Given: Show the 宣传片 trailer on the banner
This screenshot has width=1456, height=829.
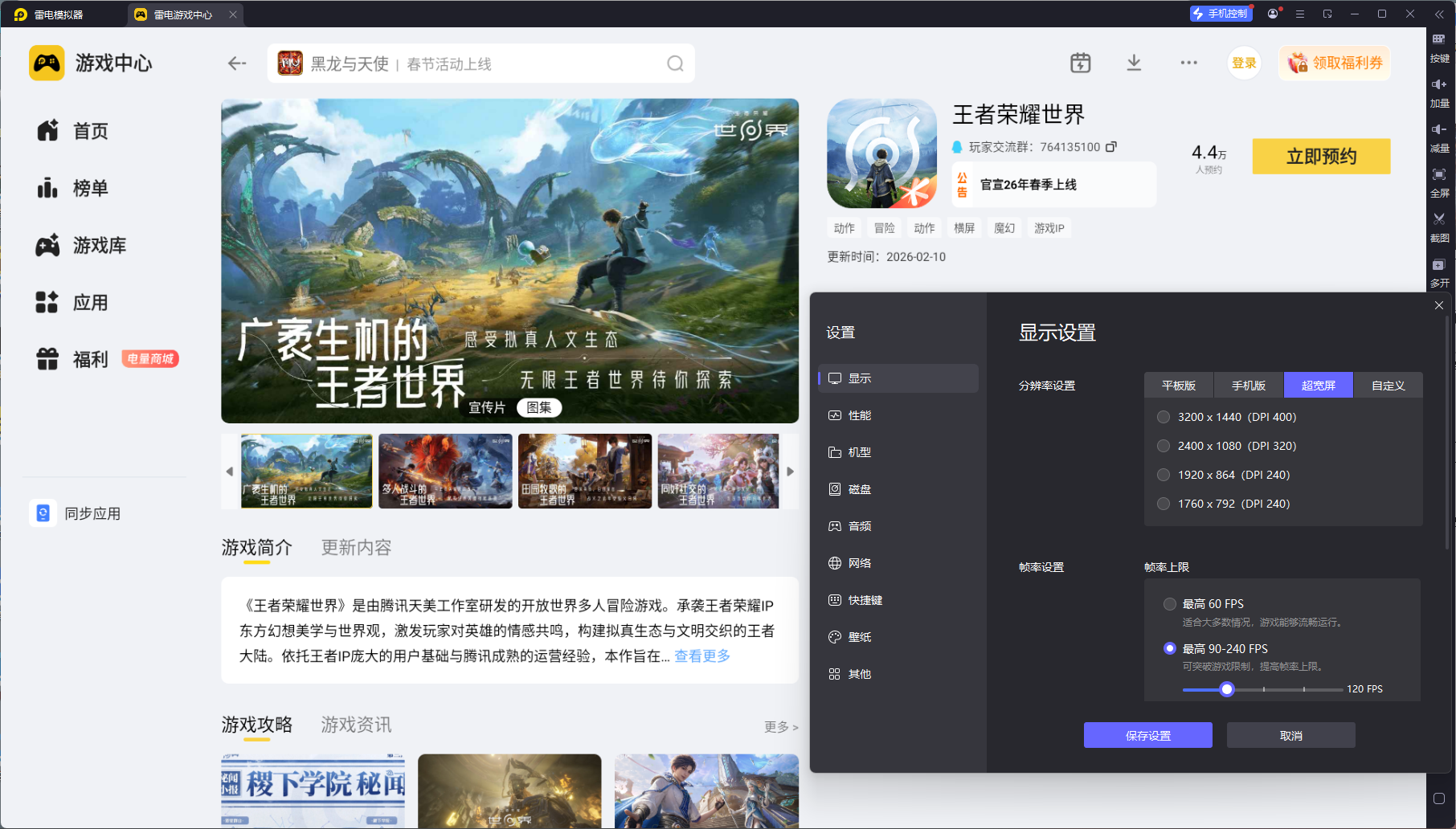Looking at the screenshot, I should [x=487, y=408].
